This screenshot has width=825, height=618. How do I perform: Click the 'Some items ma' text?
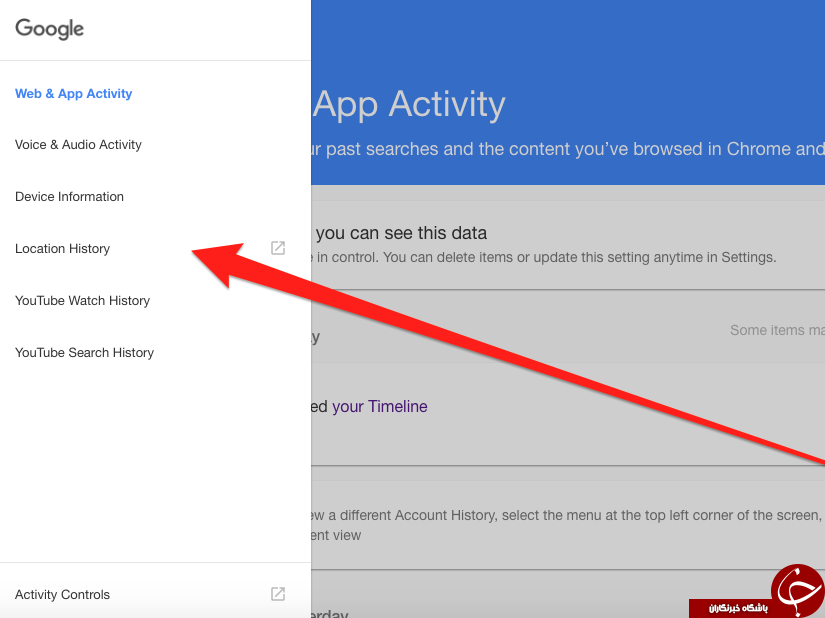pos(777,330)
